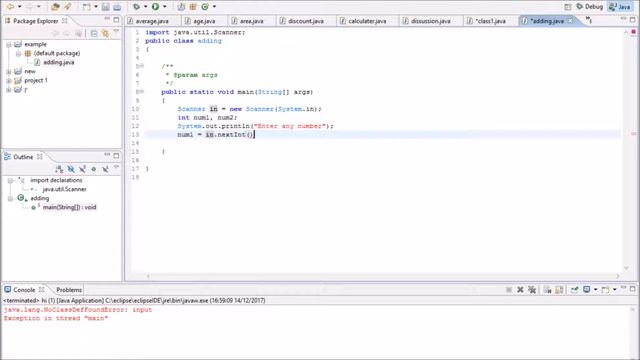Click the Forward navigation arrow in toolbar

[x=30, y=7]
